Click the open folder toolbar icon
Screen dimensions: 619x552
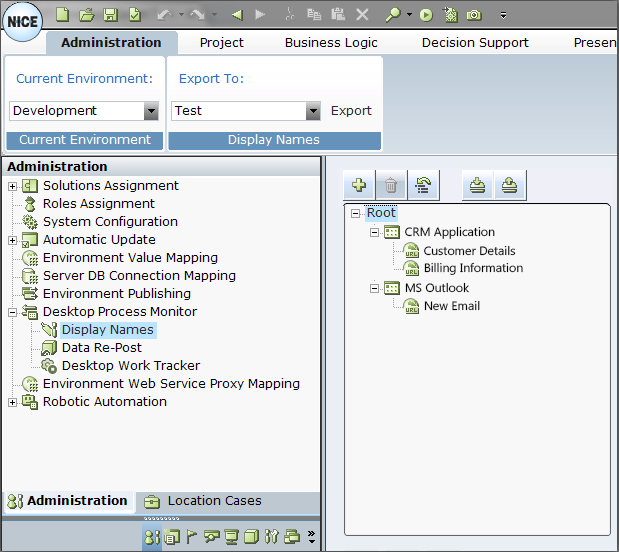pos(86,15)
